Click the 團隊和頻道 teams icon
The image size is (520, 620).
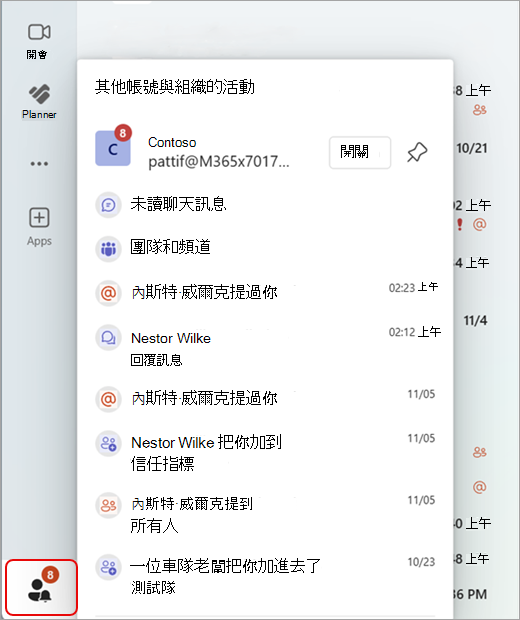108,248
